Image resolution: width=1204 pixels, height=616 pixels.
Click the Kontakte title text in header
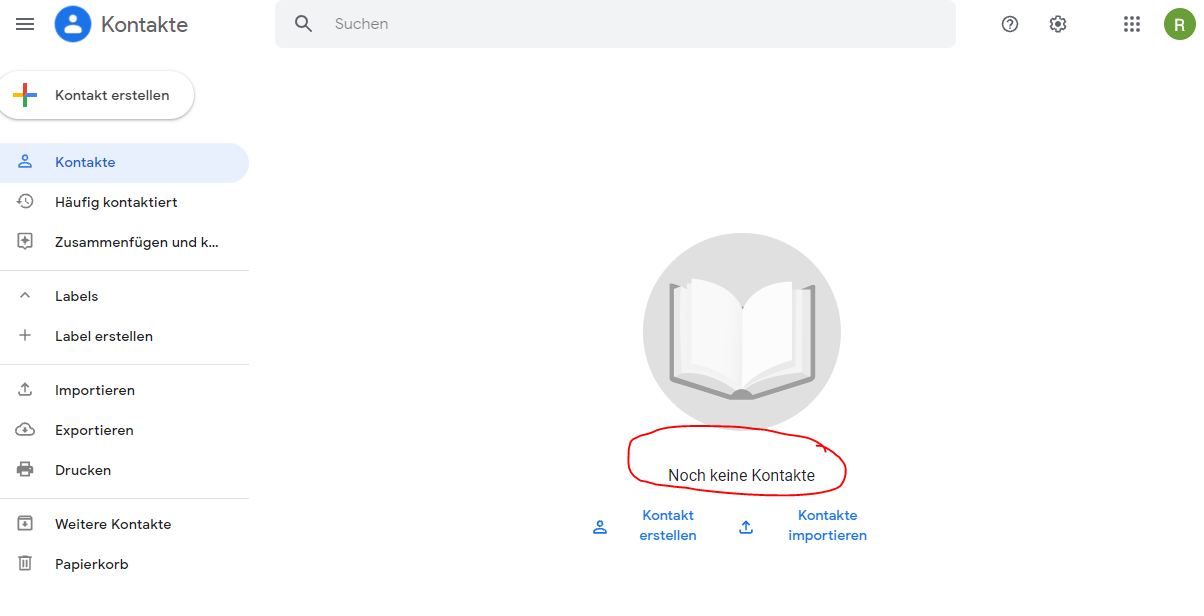point(144,25)
